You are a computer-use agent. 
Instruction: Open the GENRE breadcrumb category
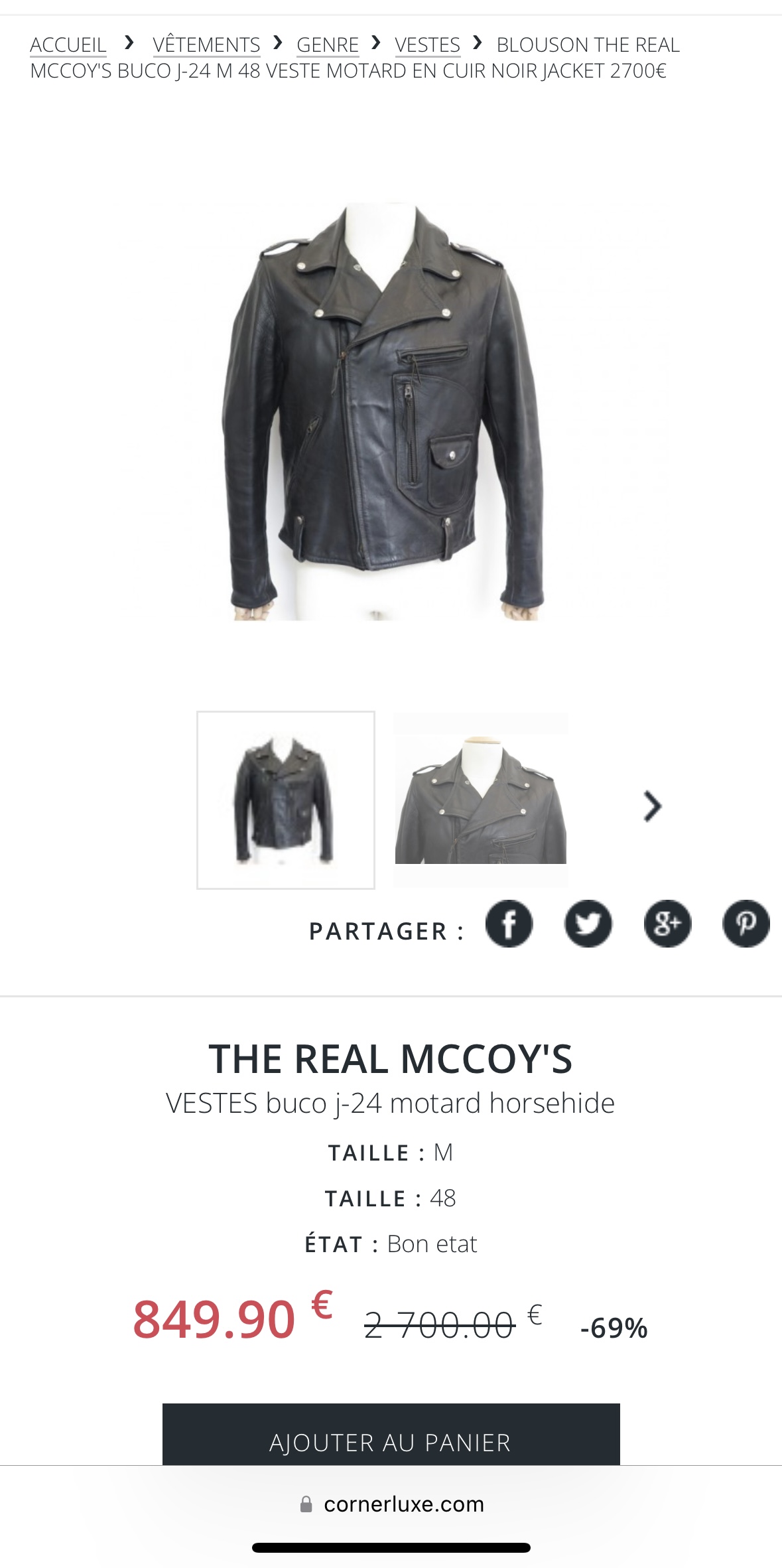click(x=328, y=44)
